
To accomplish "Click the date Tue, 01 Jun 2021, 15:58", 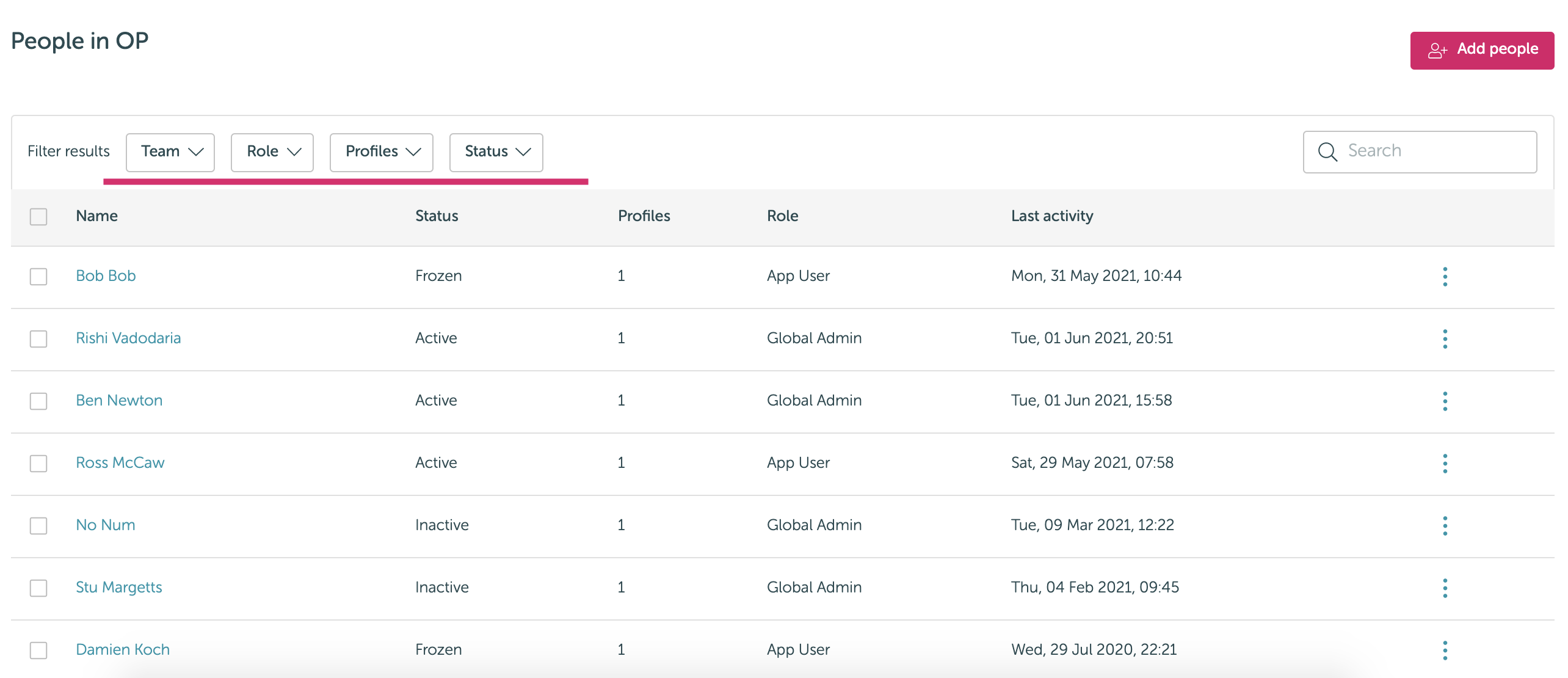I will pyautogui.click(x=1092, y=401).
